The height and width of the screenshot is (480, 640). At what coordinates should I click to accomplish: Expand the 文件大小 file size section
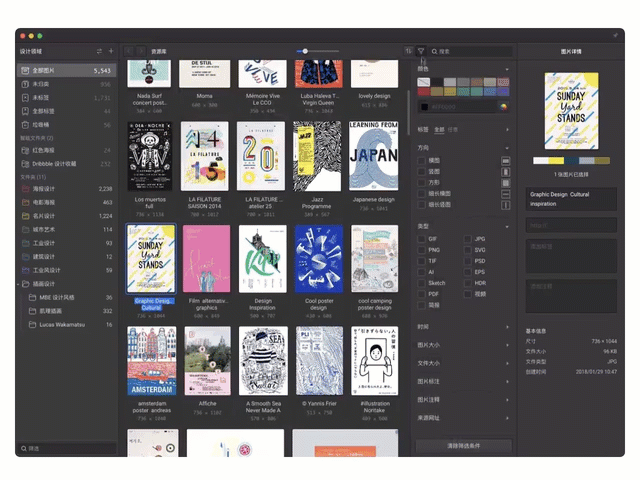(507, 363)
